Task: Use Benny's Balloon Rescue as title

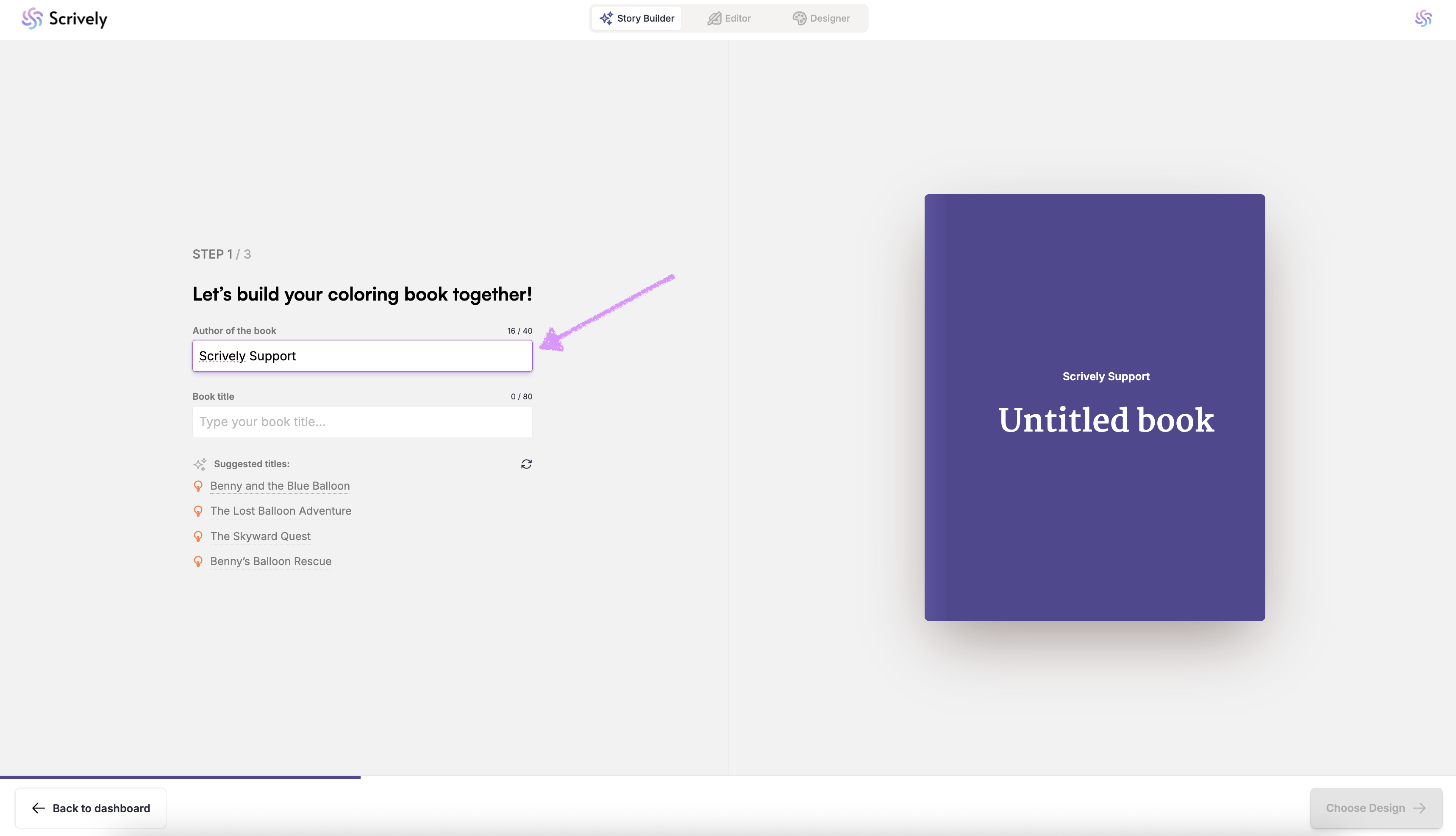Action: coord(270,562)
